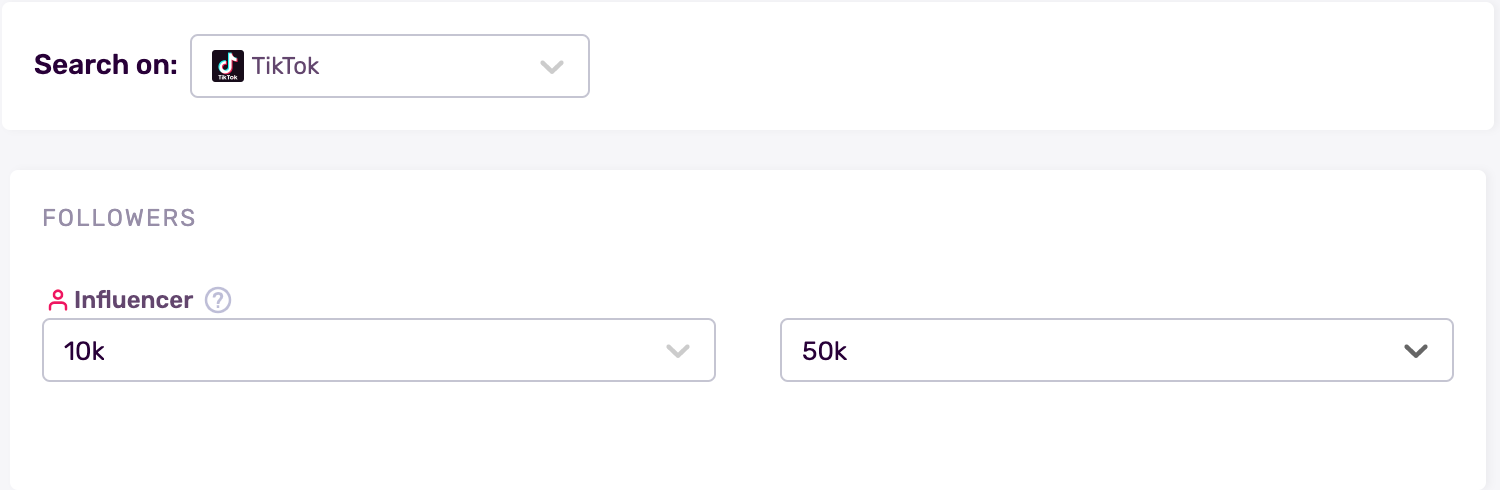Viewport: 1500px width, 490px height.
Task: Click the gray strip between the two panels
Action: coord(748,150)
